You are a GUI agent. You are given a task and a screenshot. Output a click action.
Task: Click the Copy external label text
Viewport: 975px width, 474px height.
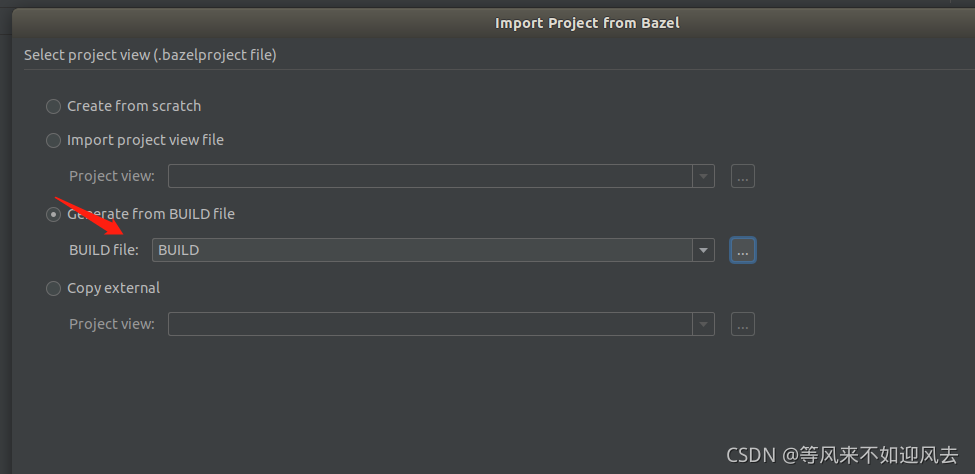(113, 288)
